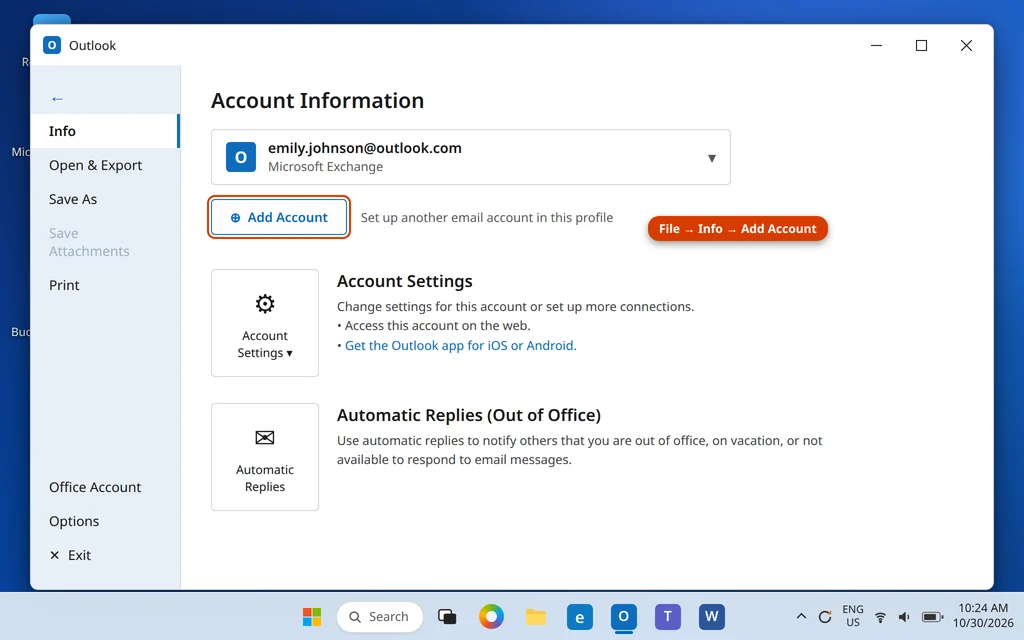Switch to Outlook in the taskbar
This screenshot has width=1024, height=640.
click(x=624, y=616)
